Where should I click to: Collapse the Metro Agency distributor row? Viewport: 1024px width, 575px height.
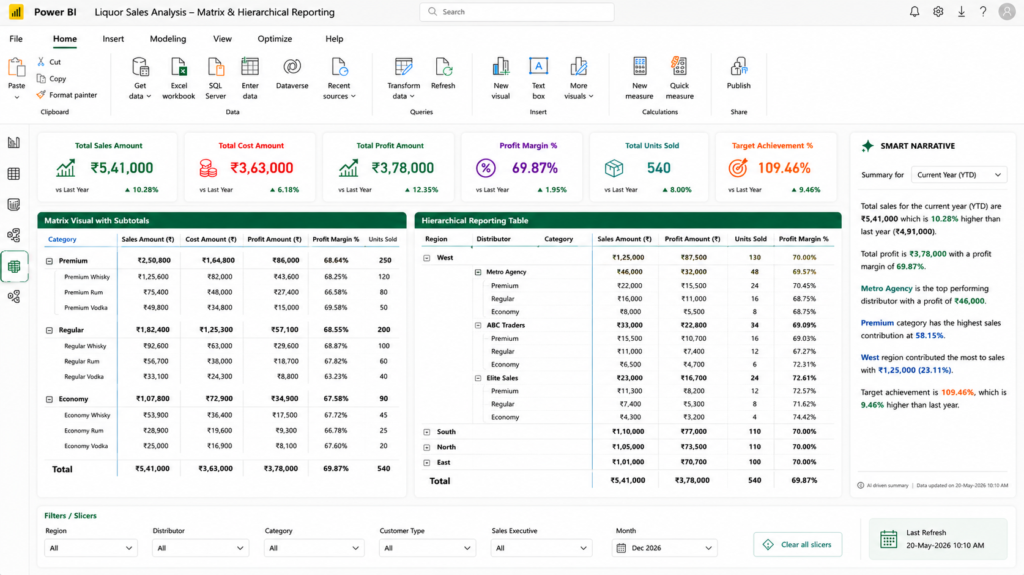(478, 272)
